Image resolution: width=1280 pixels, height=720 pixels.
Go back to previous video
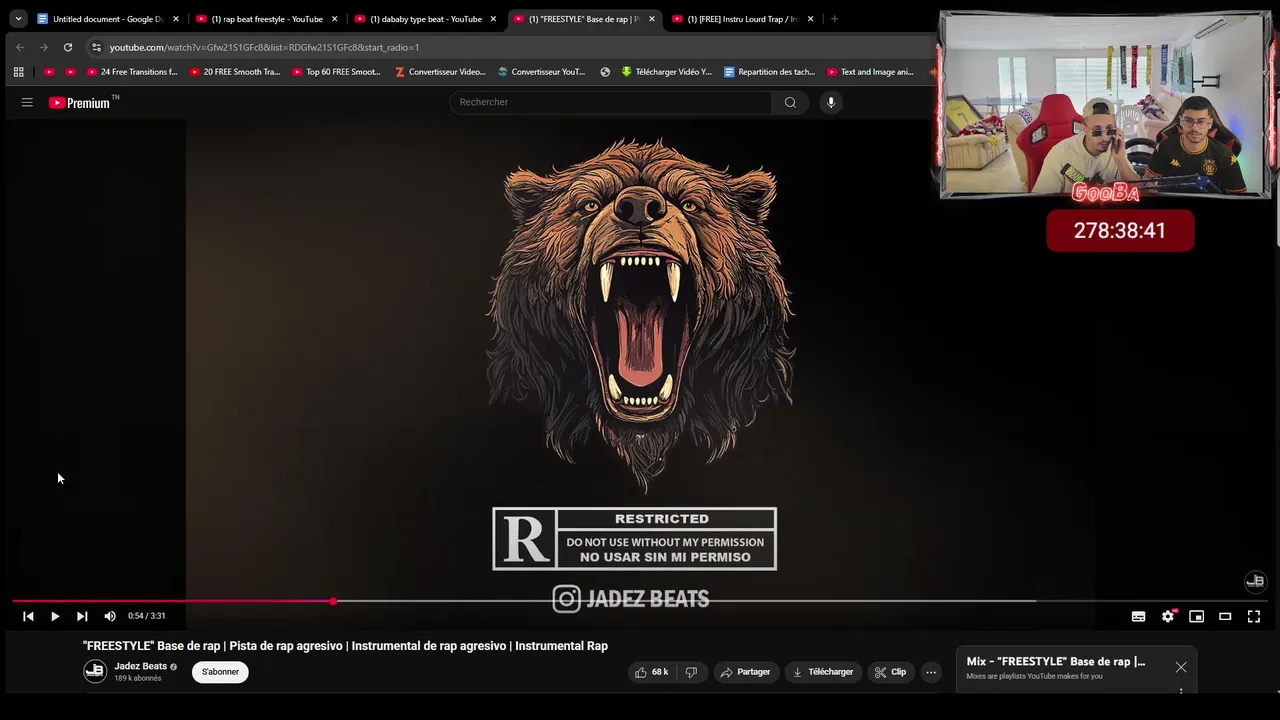pos(28,616)
